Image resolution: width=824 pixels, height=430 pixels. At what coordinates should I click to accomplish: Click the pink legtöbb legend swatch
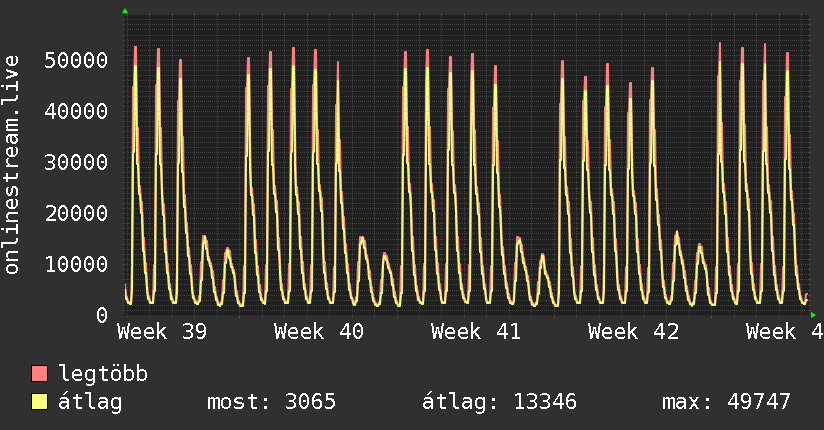(x=39, y=373)
